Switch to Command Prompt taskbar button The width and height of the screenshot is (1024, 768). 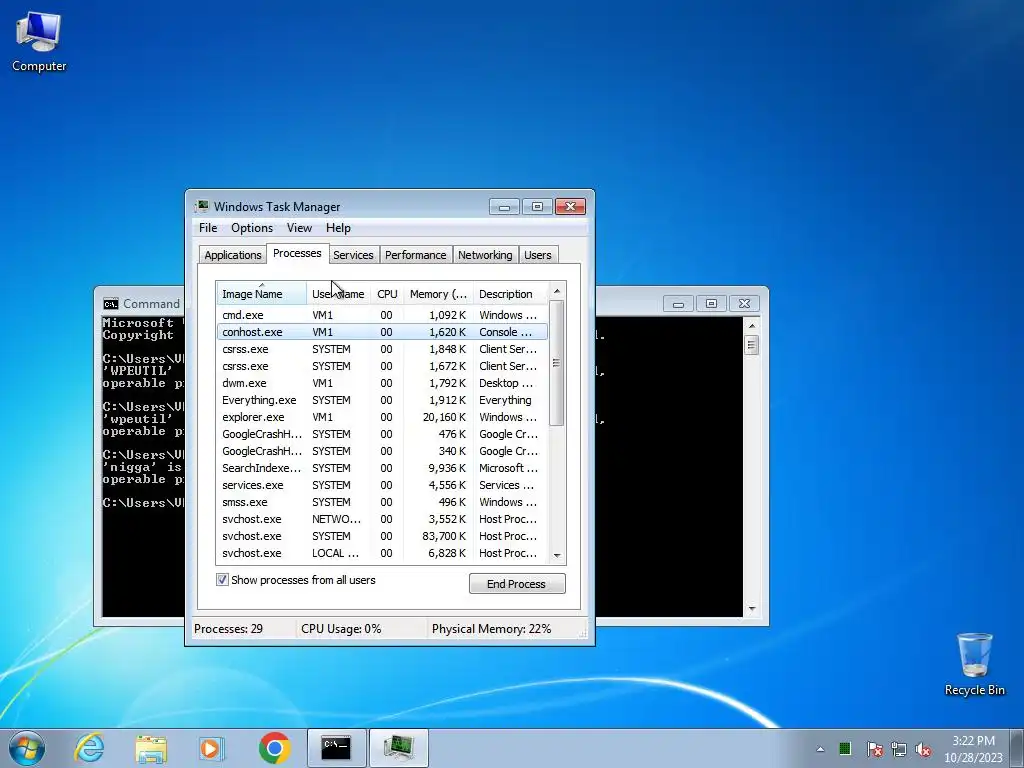coord(336,748)
